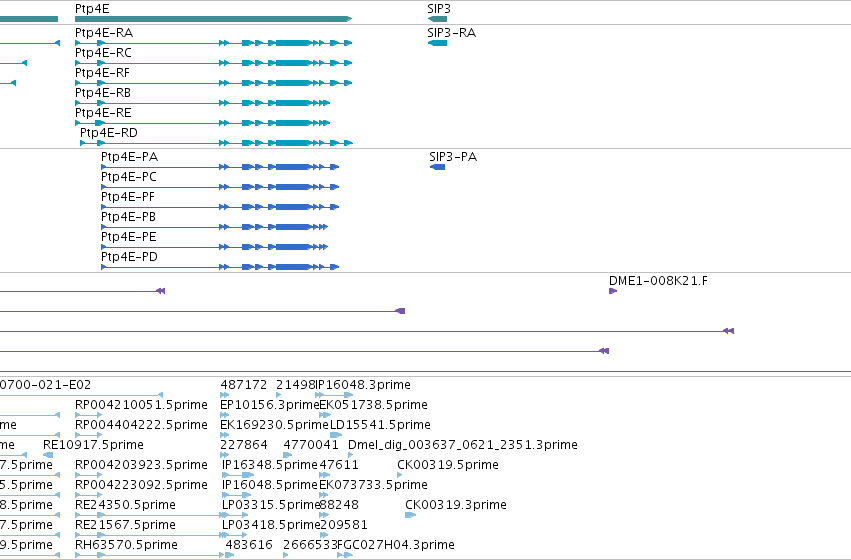Click EST label IP16048.3prime
Viewport: 851px width, 560px height.
(363, 385)
